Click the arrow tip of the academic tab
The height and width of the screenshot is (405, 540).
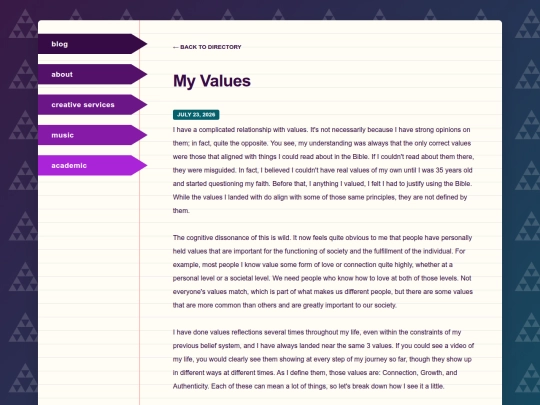pyautogui.click(x=140, y=165)
